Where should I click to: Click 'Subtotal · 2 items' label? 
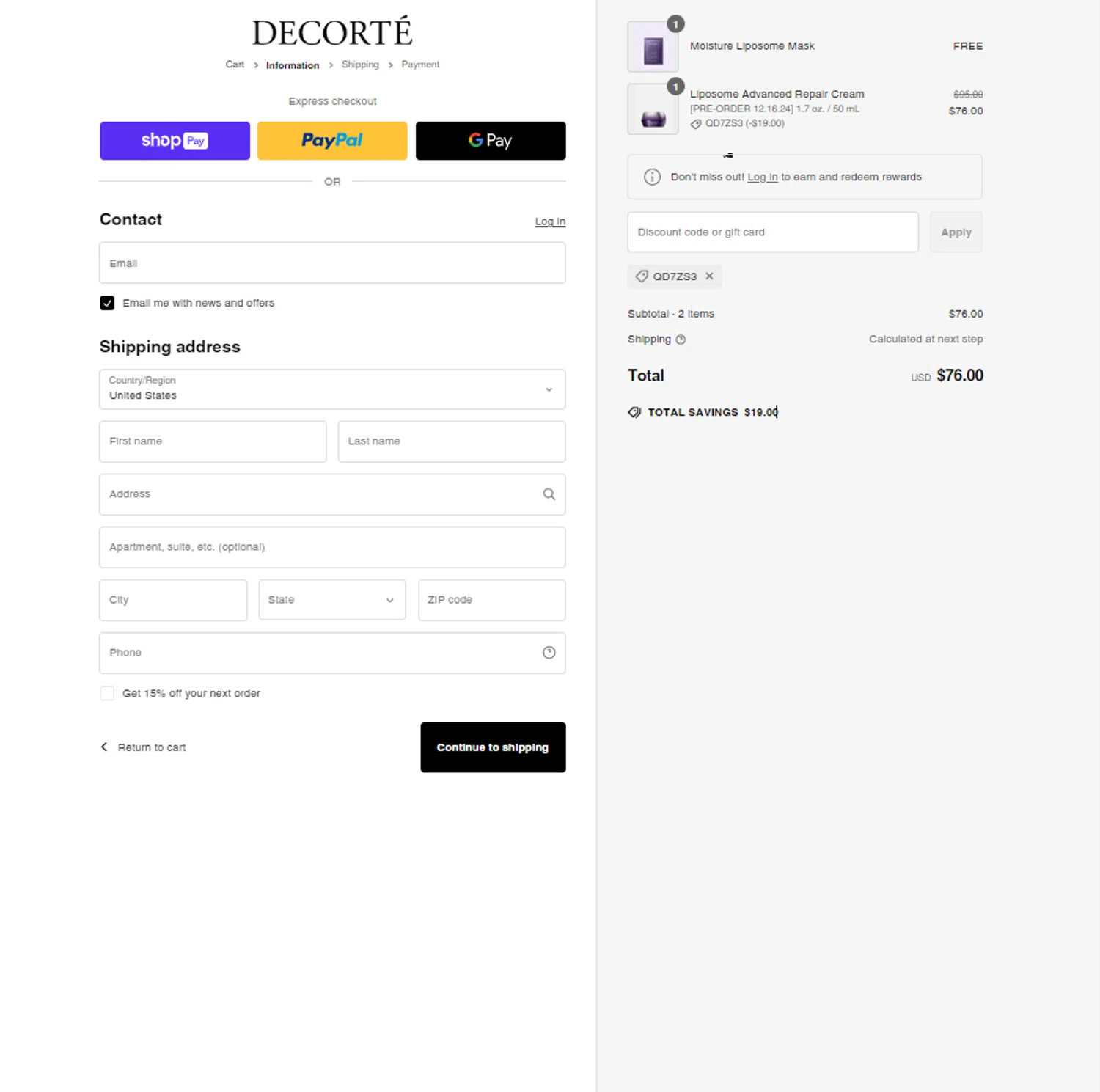coord(671,314)
